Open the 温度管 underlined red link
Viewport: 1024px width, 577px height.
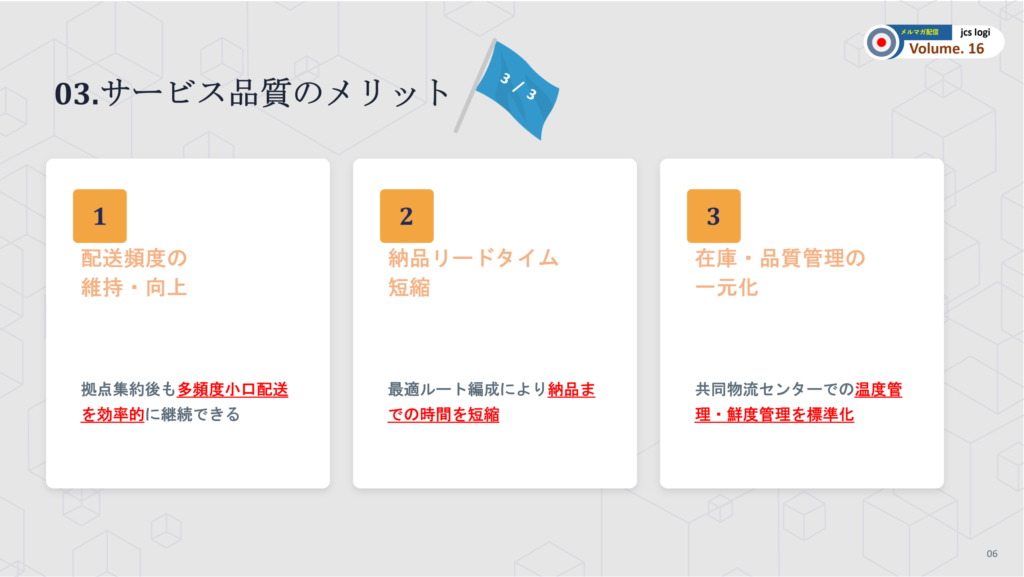coord(878,390)
